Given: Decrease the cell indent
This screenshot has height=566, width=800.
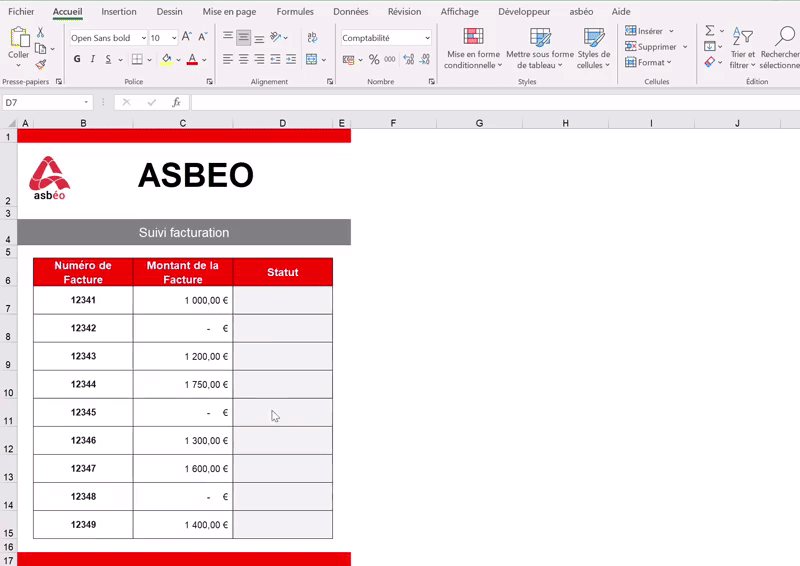Looking at the screenshot, I should click(275, 59).
